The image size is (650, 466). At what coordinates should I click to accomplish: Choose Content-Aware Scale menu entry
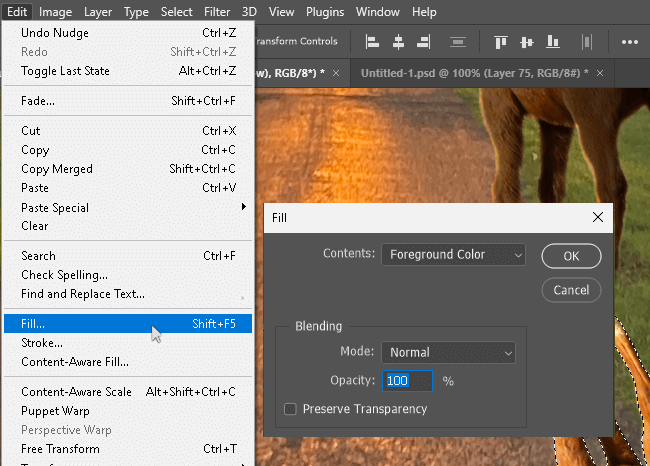tap(128, 391)
